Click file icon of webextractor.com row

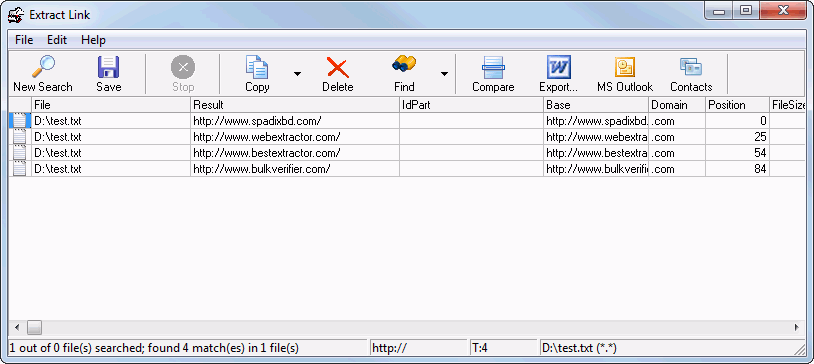pyautogui.click(x=20, y=137)
